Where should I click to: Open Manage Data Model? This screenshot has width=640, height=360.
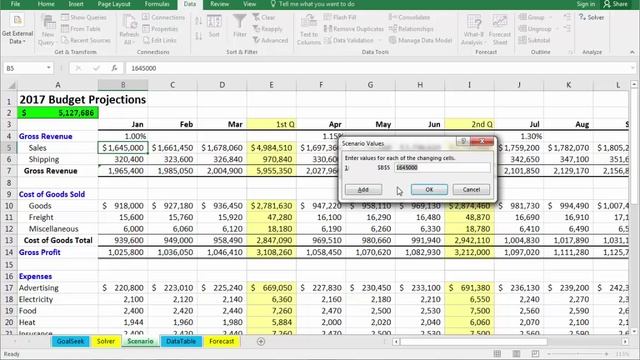click(x=420, y=40)
